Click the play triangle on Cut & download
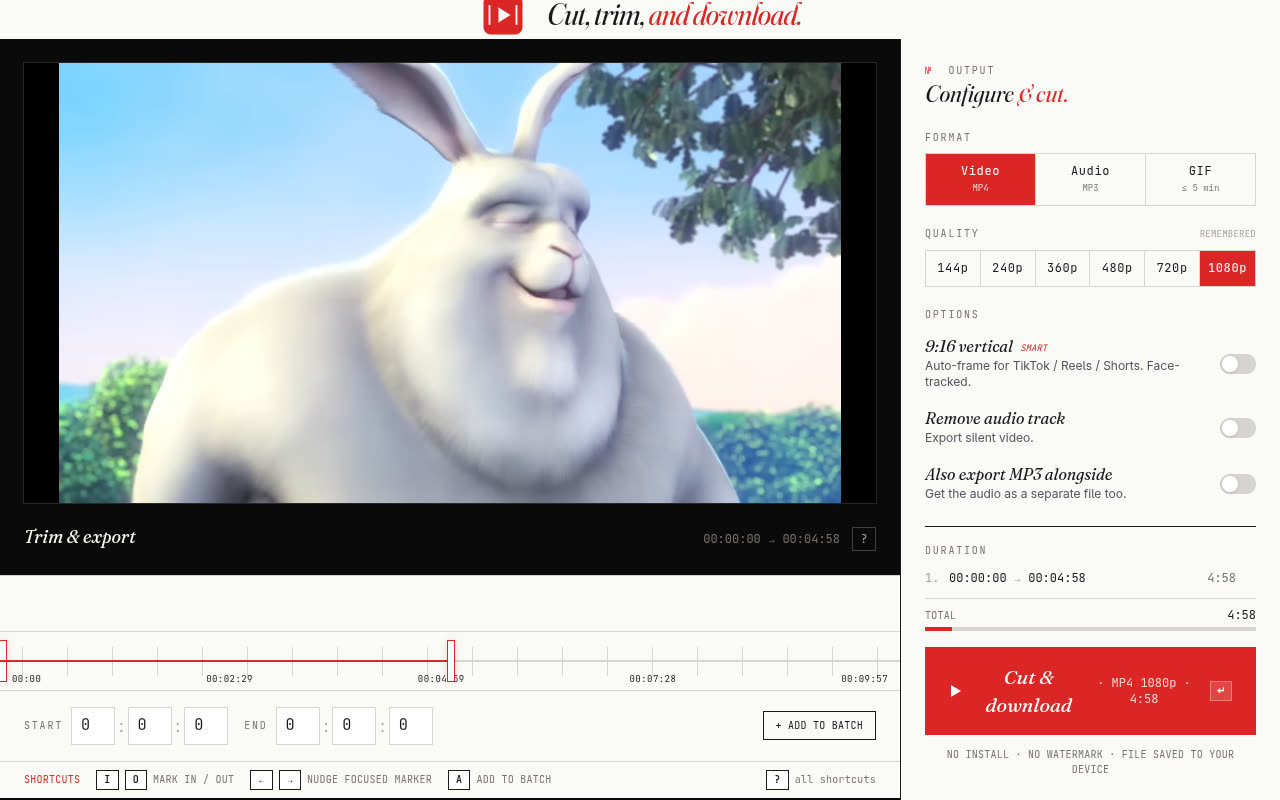The width and height of the screenshot is (1280, 800). point(955,691)
